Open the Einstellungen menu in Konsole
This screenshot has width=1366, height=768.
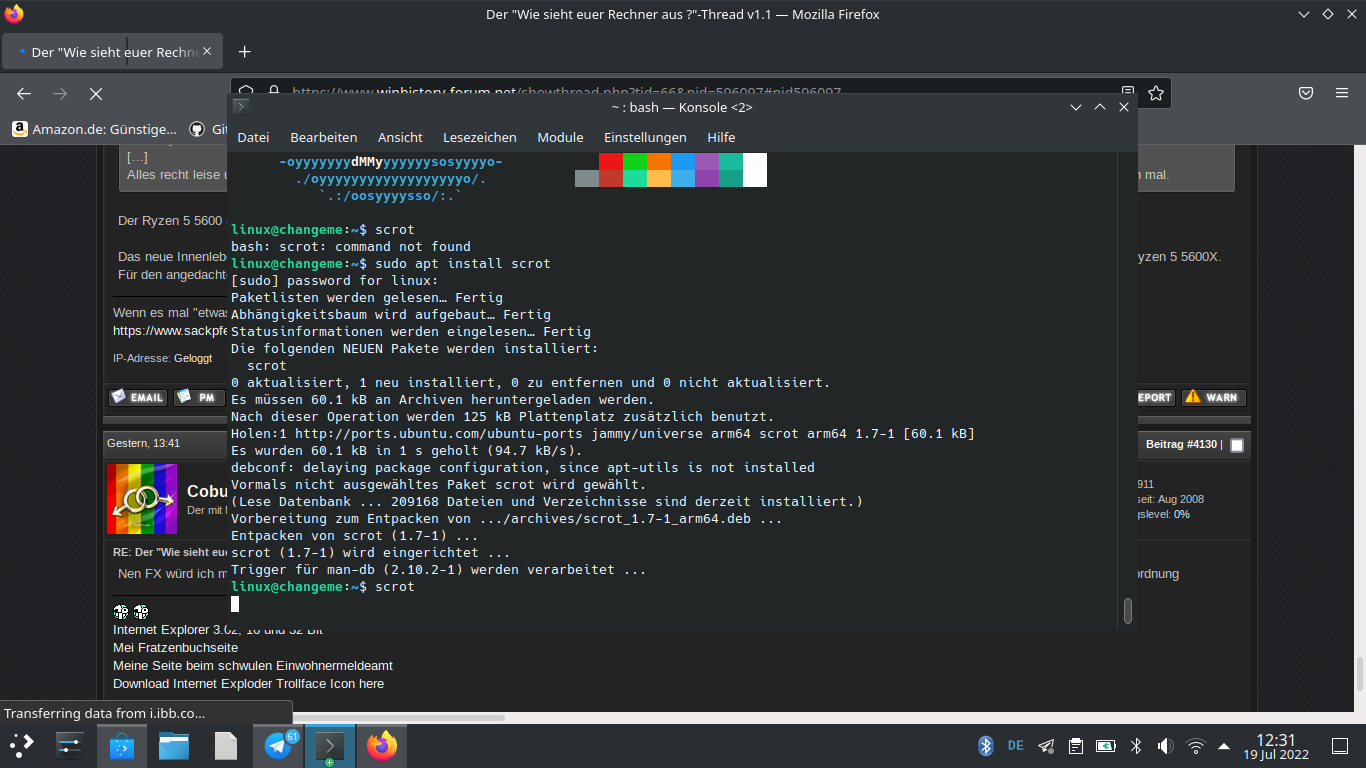pyautogui.click(x=645, y=137)
